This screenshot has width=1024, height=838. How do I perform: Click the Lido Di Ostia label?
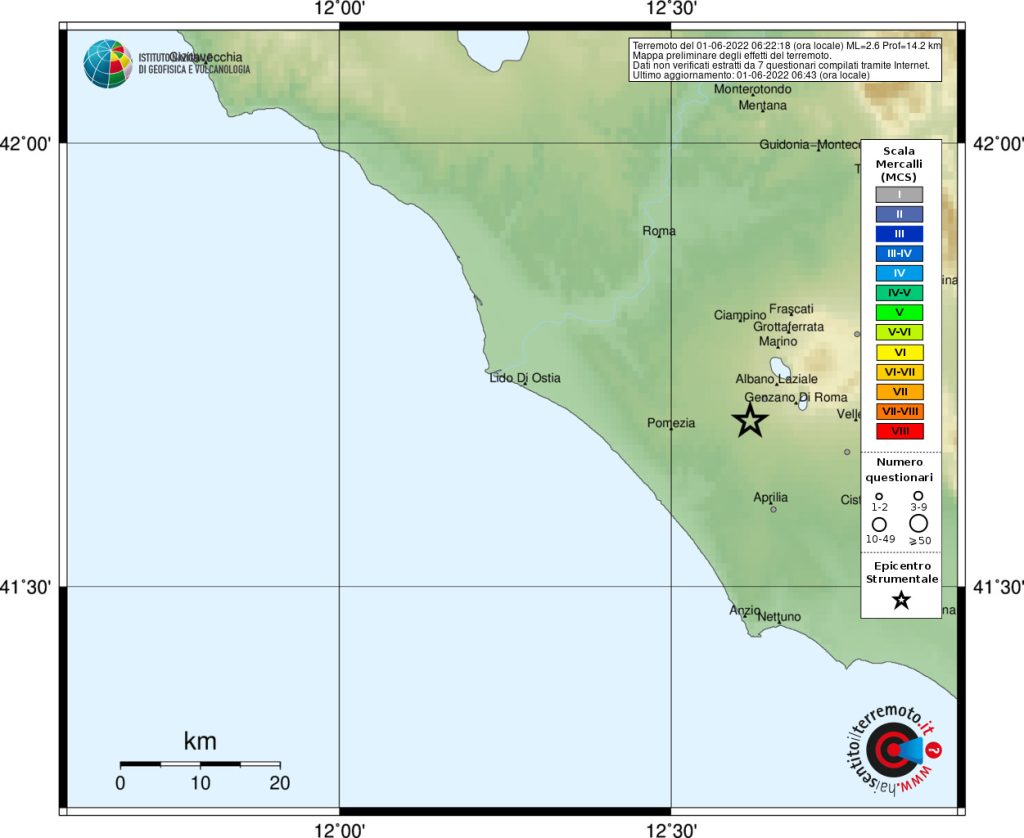tap(525, 377)
